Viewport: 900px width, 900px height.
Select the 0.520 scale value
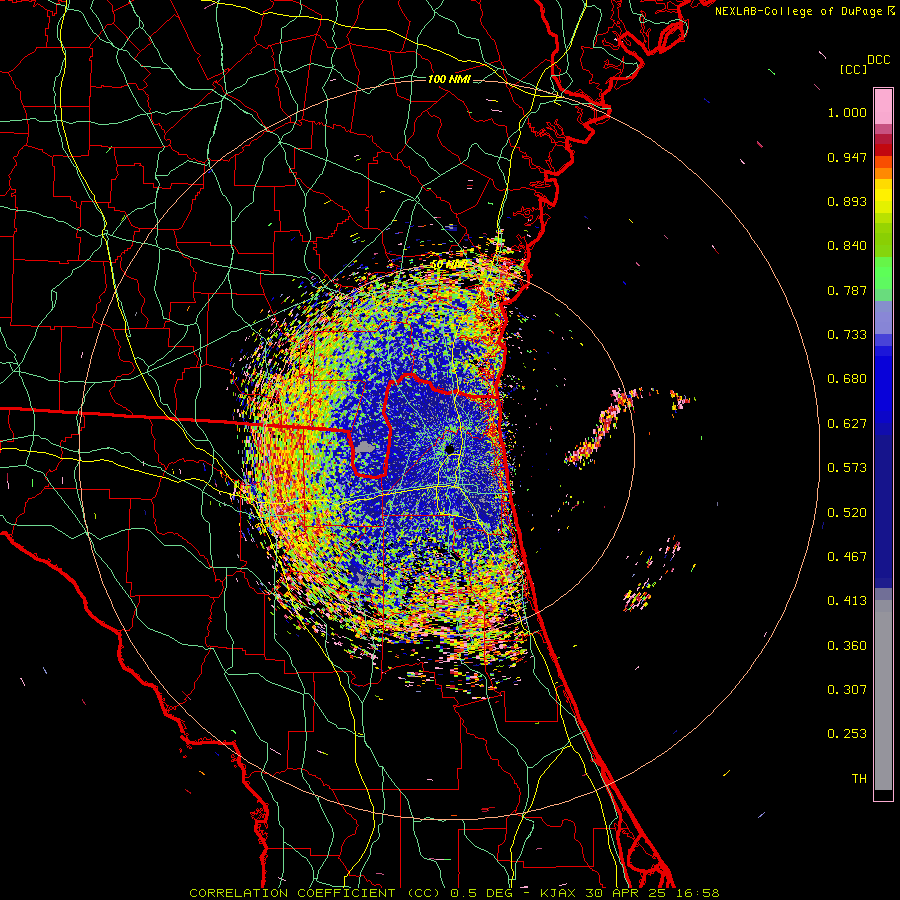coord(847,513)
